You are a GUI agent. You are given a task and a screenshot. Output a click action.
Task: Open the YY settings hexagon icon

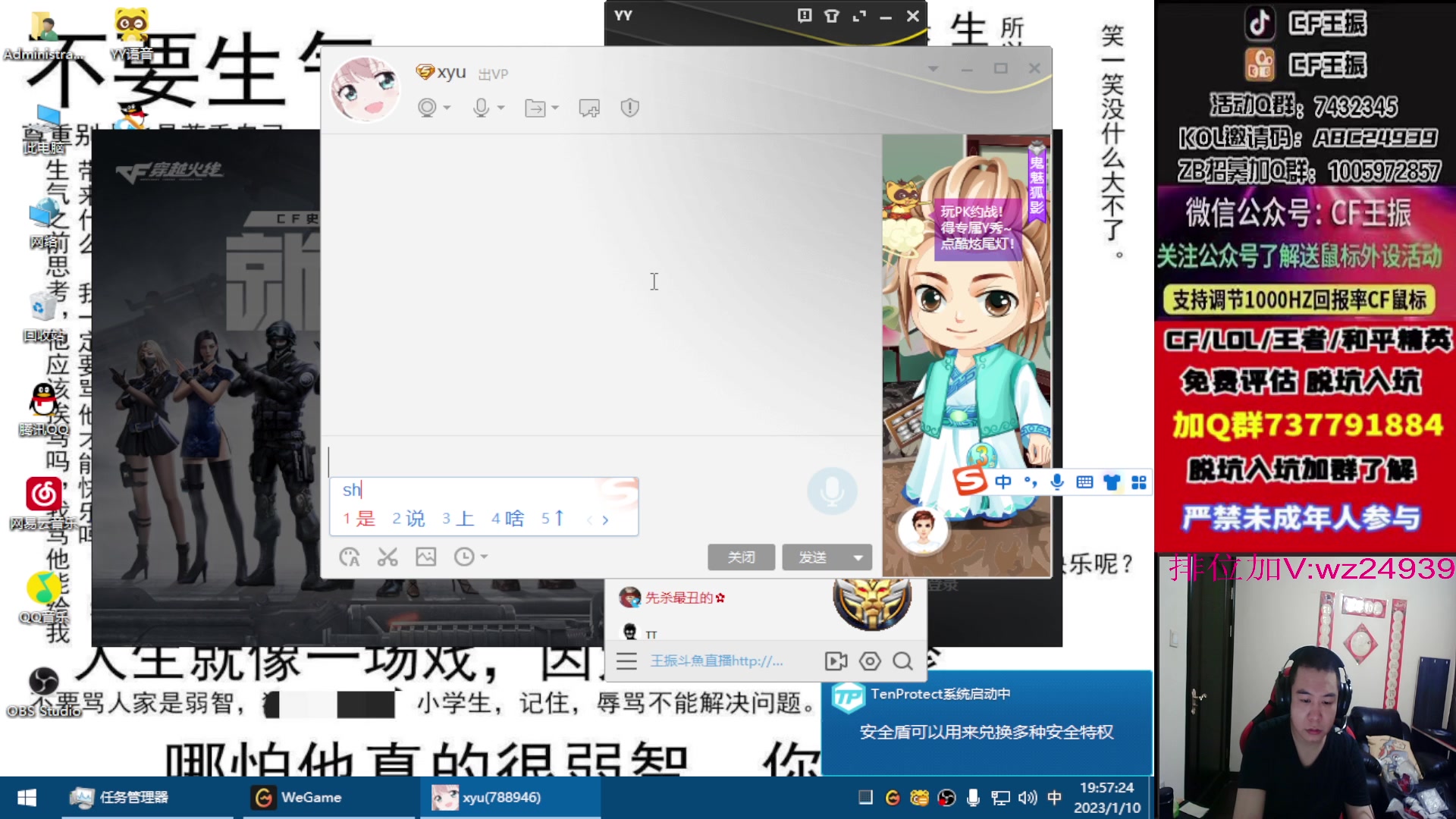click(870, 661)
